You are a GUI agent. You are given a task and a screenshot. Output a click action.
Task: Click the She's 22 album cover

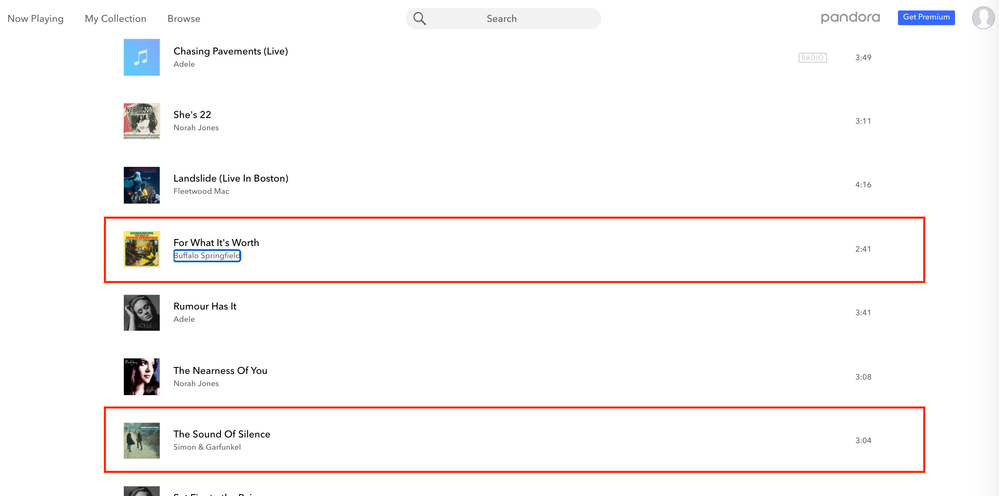[141, 121]
